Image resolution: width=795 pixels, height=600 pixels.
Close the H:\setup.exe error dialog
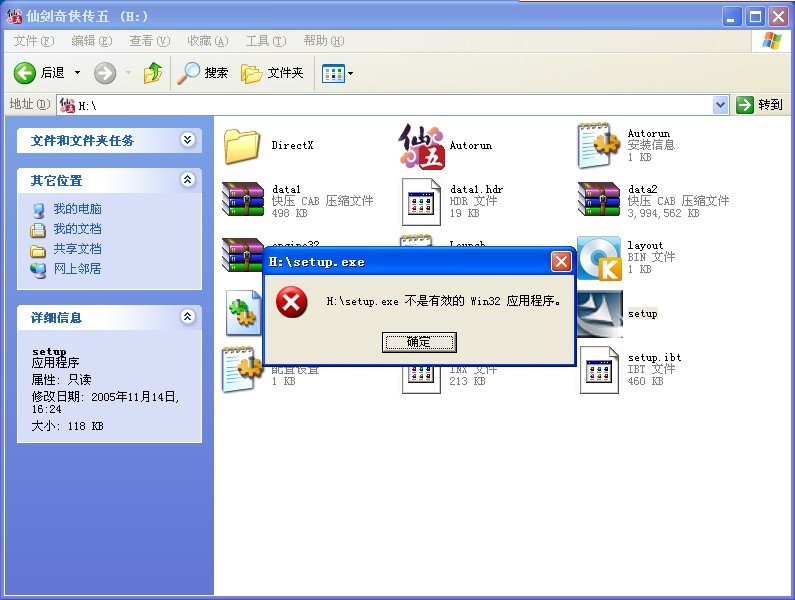click(561, 262)
